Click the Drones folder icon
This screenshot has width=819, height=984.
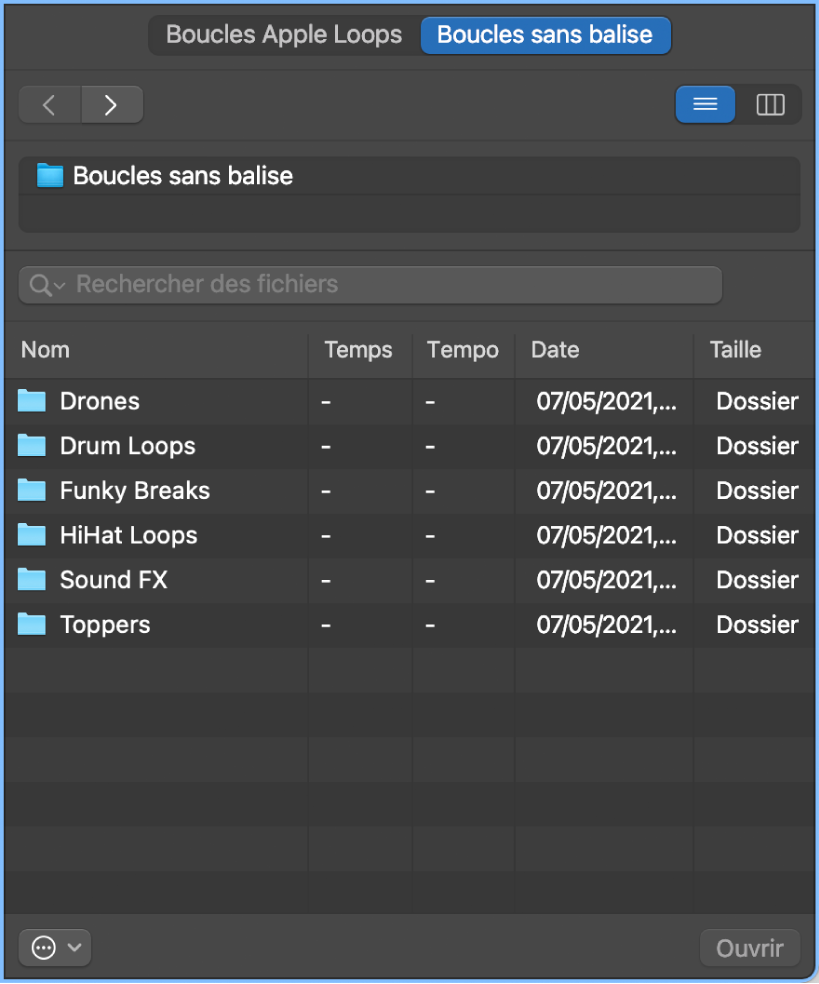(32, 401)
